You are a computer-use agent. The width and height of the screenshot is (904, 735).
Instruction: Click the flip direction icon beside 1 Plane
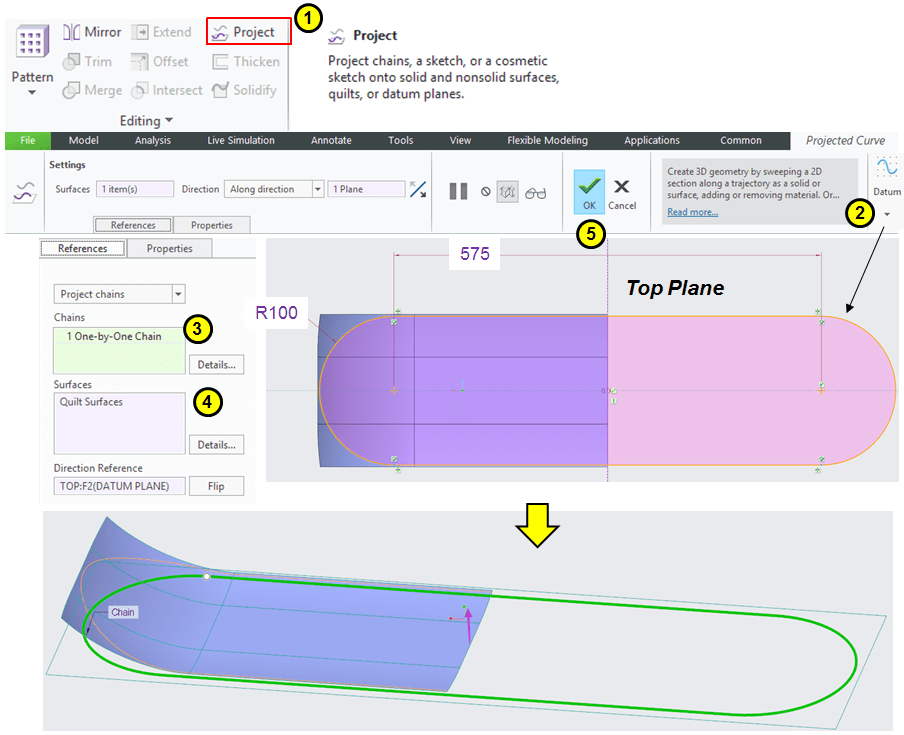tap(418, 189)
